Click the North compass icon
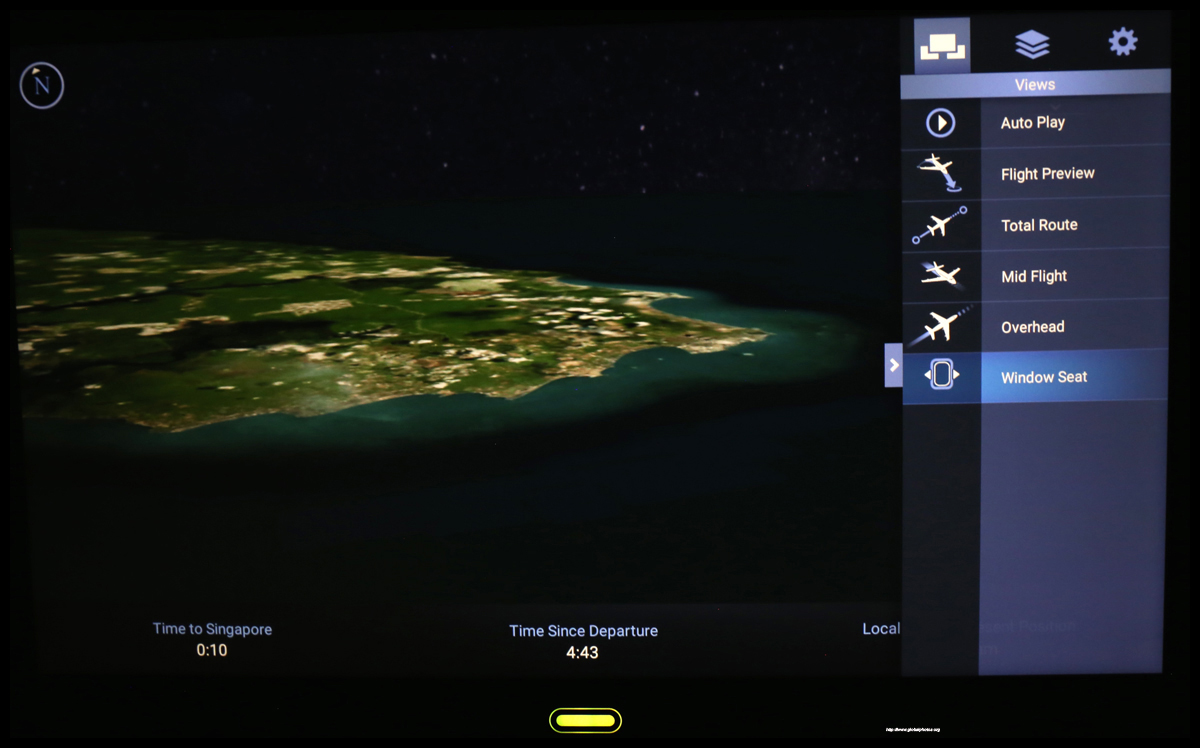The image size is (1200, 748). pos(42,86)
